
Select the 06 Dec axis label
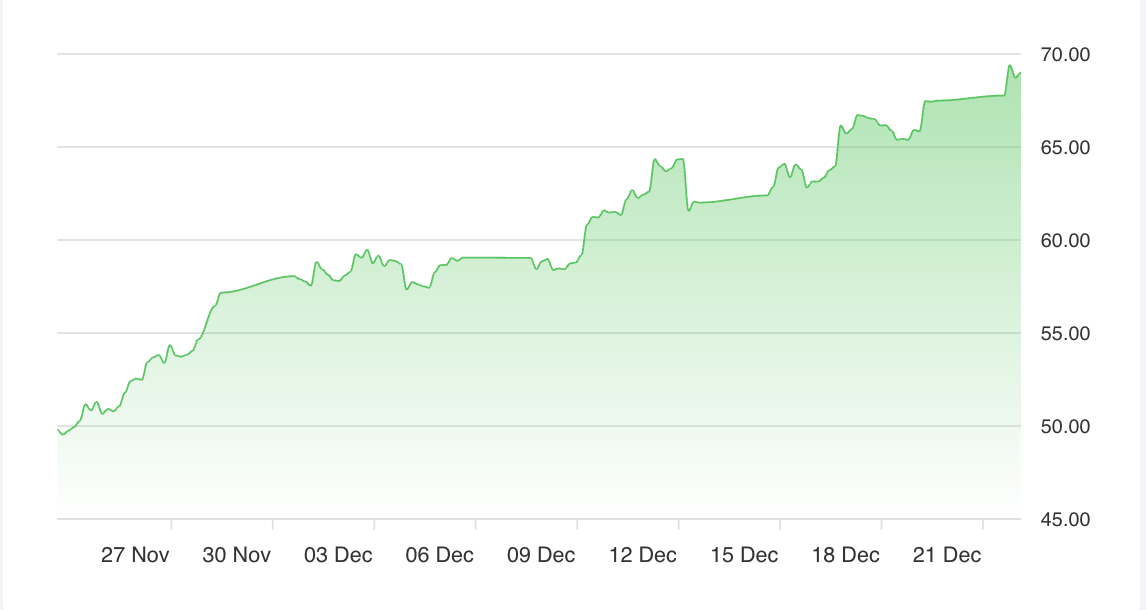tap(440, 555)
